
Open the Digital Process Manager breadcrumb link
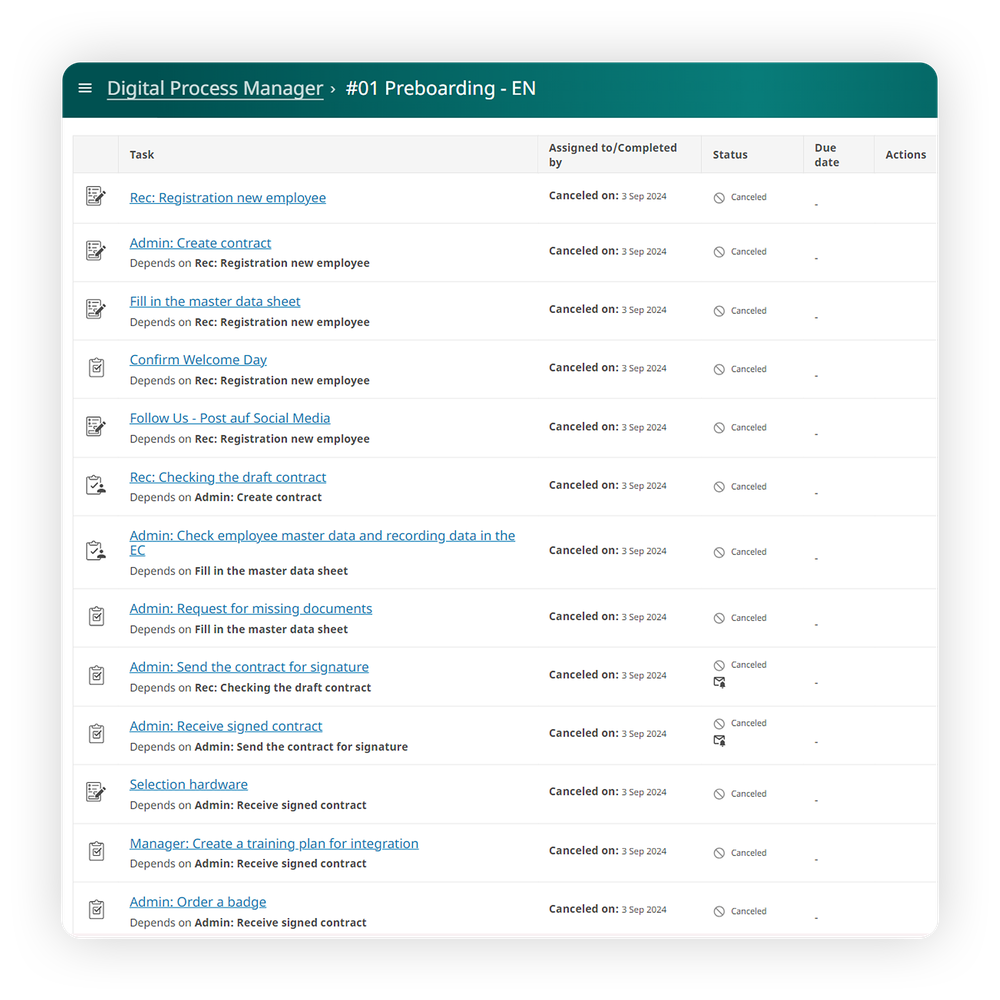click(x=214, y=88)
